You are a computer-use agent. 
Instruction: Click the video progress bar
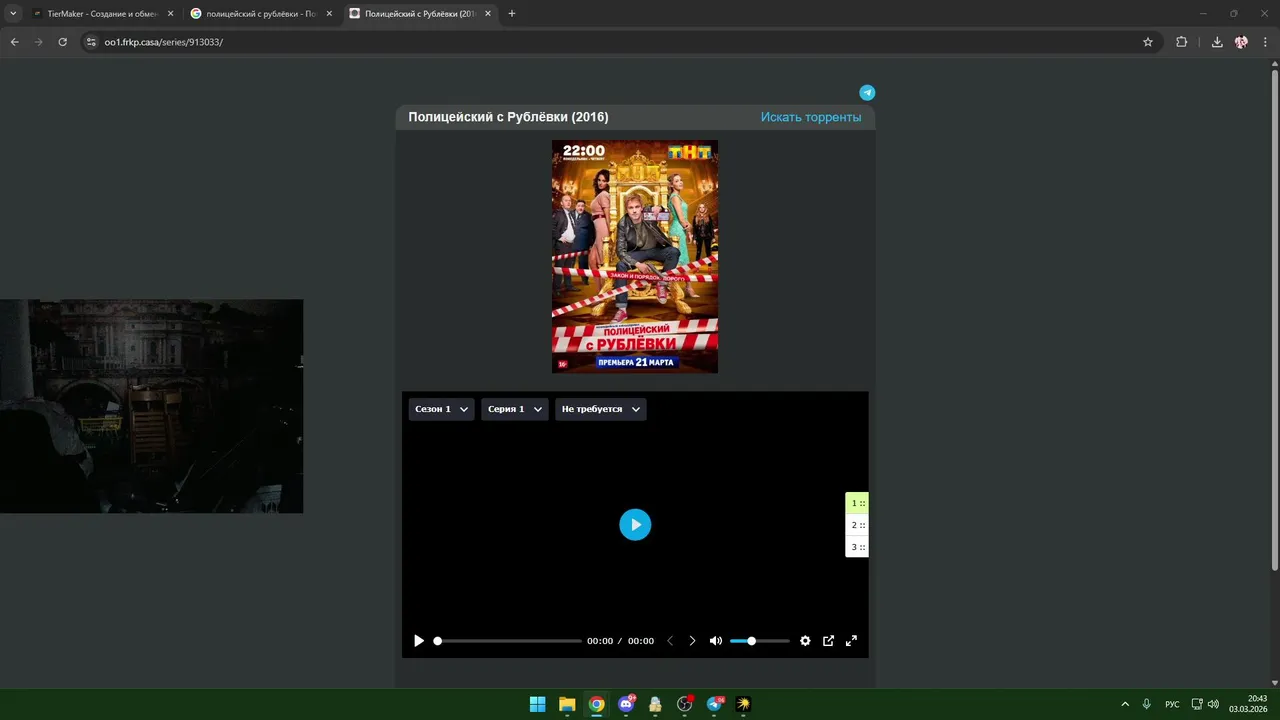coord(508,641)
